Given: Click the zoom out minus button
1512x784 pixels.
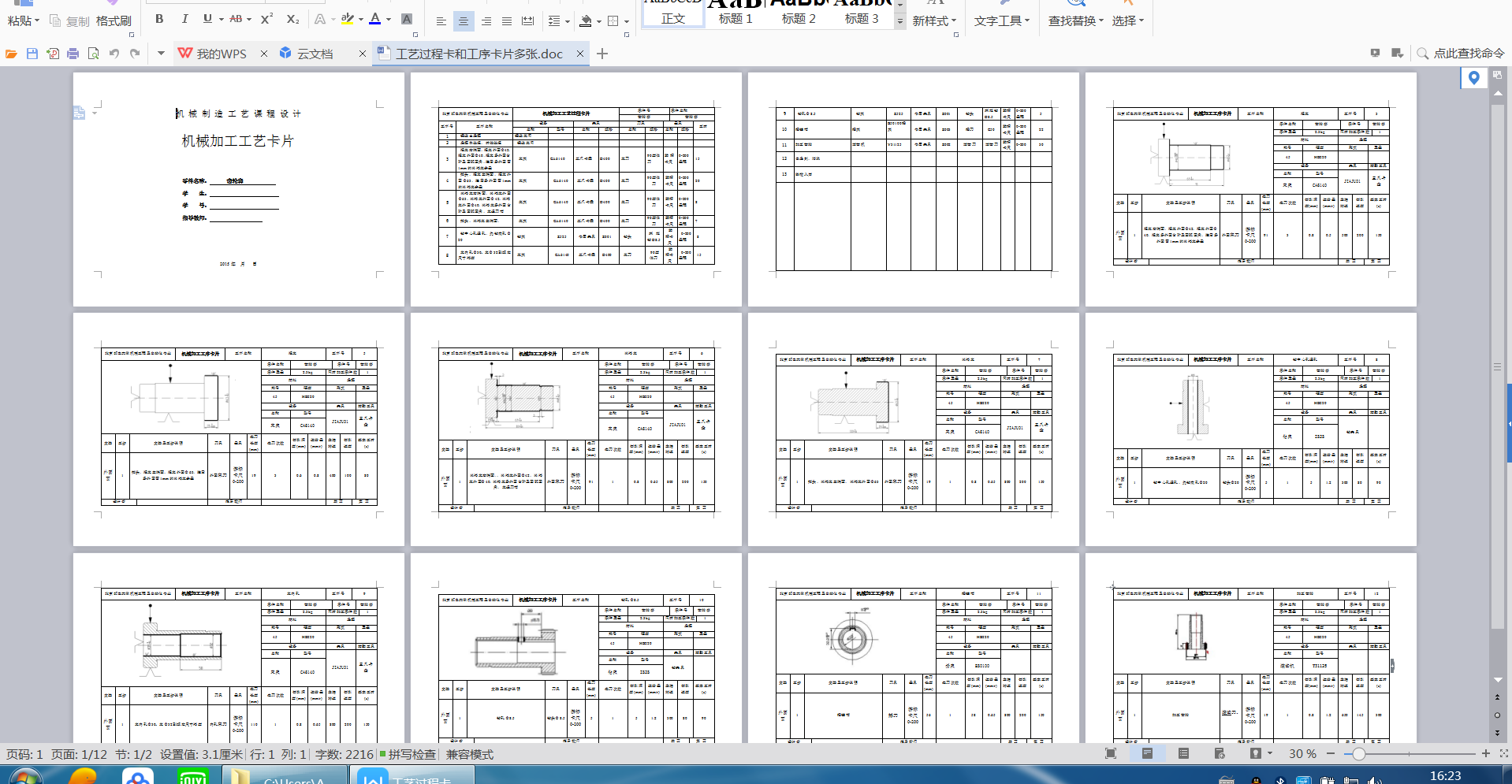Looking at the screenshot, I should coord(1331,754).
